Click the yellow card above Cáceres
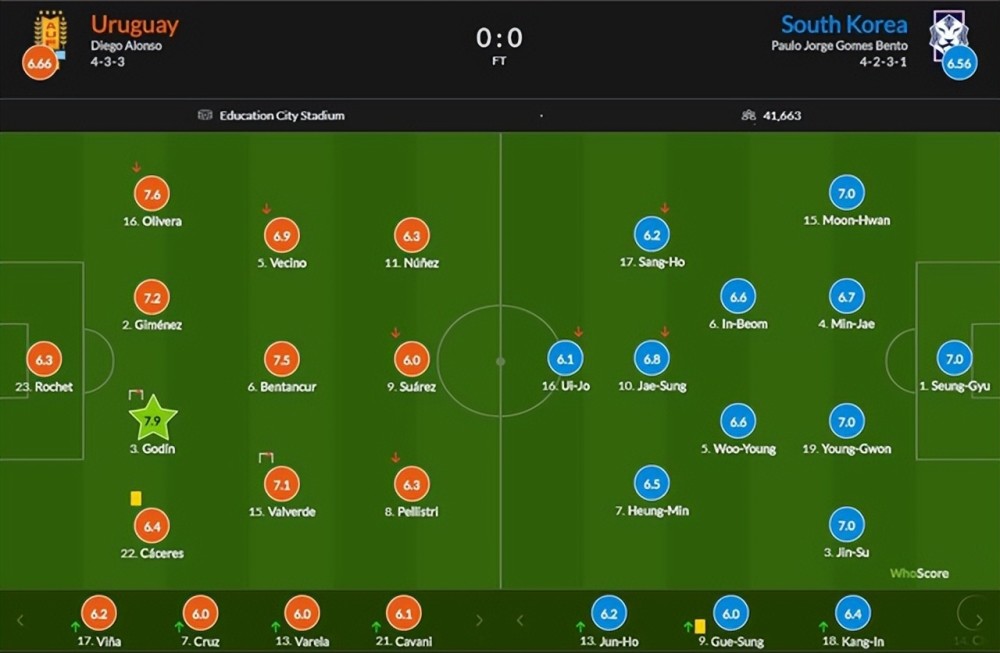The width and height of the screenshot is (1000, 653). pyautogui.click(x=136, y=498)
